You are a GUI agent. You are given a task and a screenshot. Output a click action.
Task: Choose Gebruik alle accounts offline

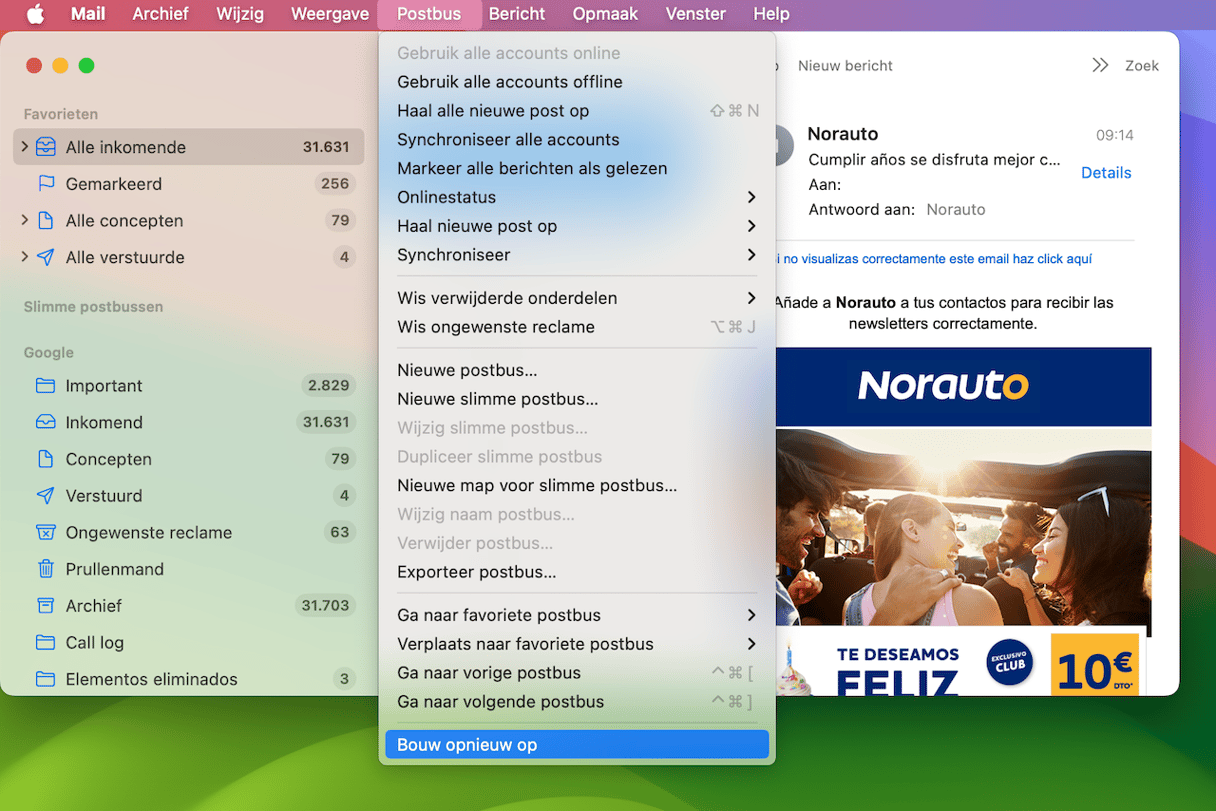[577, 82]
